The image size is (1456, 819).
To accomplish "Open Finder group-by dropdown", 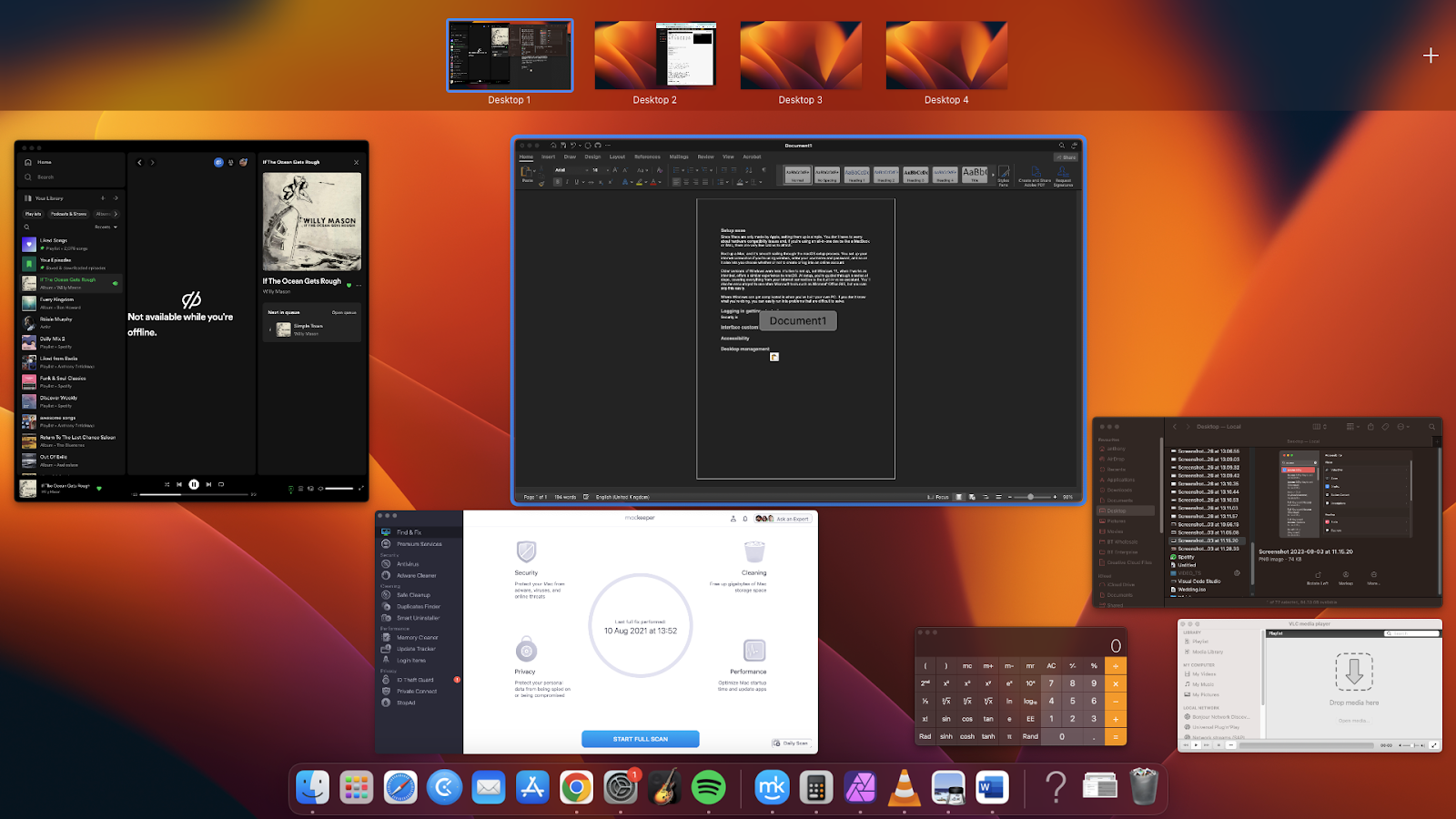I will (1352, 426).
